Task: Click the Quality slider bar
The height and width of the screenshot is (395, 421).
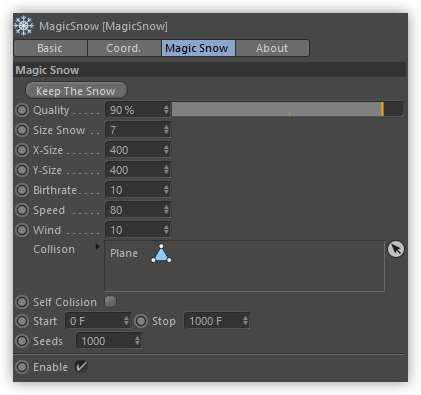Action: click(287, 110)
